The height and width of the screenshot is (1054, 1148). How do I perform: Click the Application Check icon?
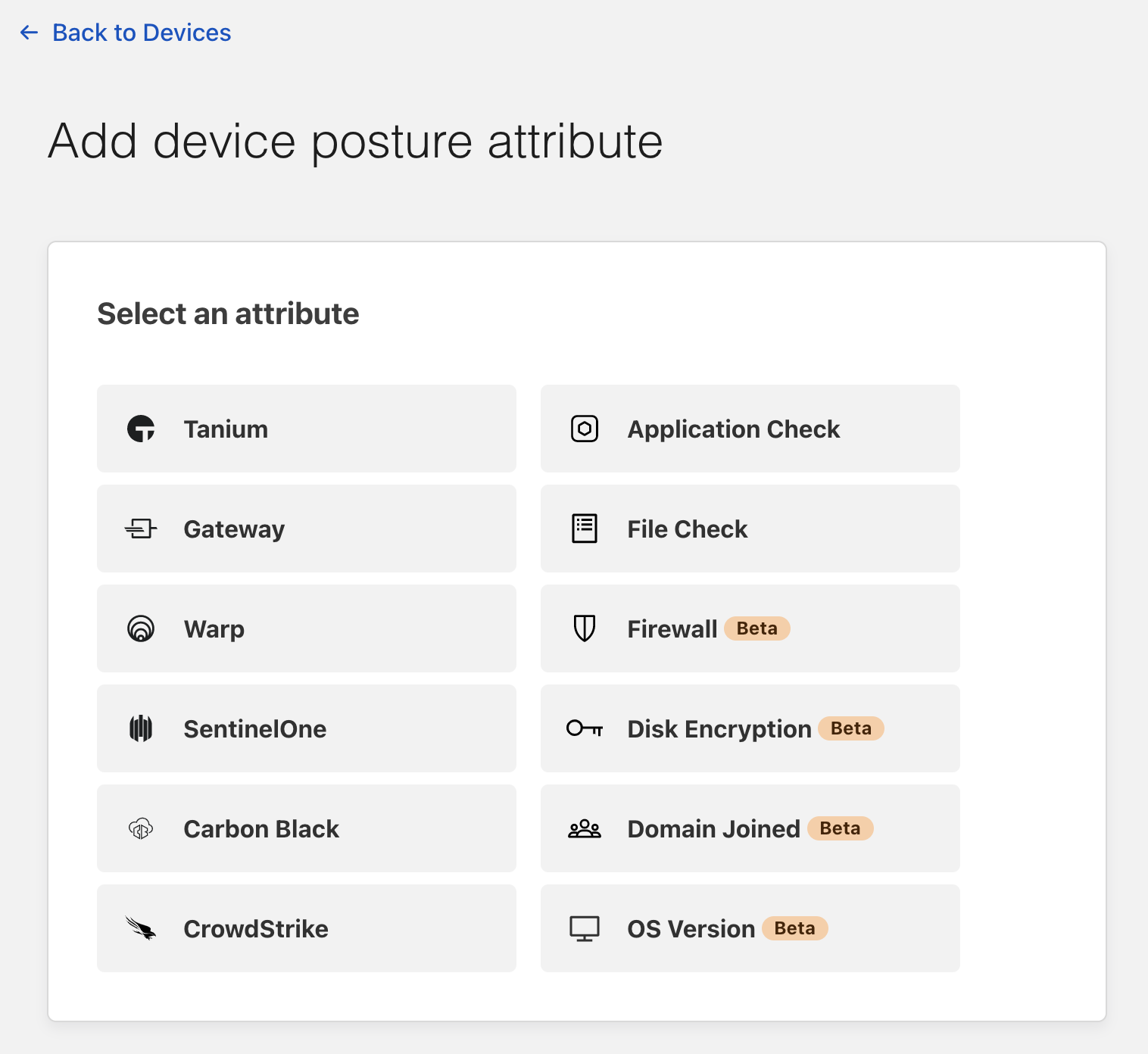(585, 429)
